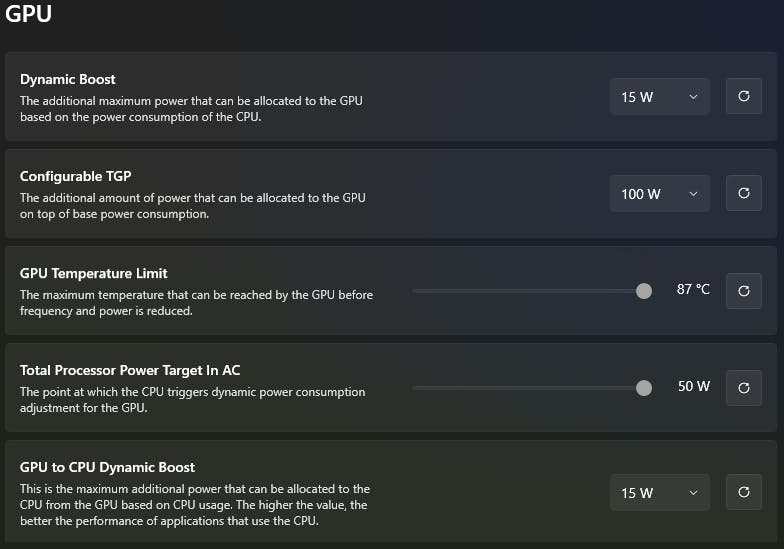The height and width of the screenshot is (549, 784).
Task: Open the Configurable TGP 100 W dropdown
Action: pyautogui.click(x=659, y=194)
